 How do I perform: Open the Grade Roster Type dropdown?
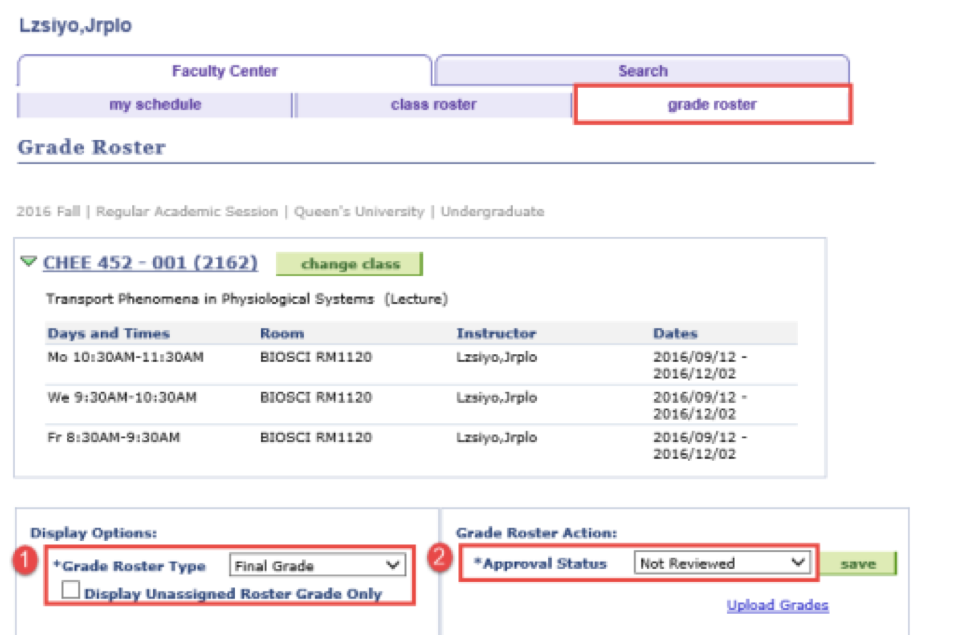click(317, 566)
